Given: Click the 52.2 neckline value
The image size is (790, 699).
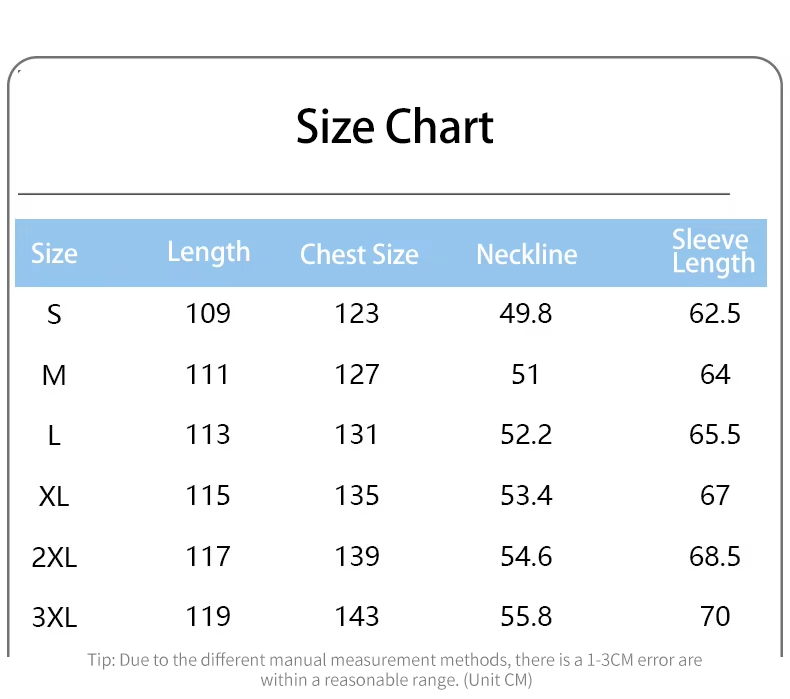Looking at the screenshot, I should (526, 435).
